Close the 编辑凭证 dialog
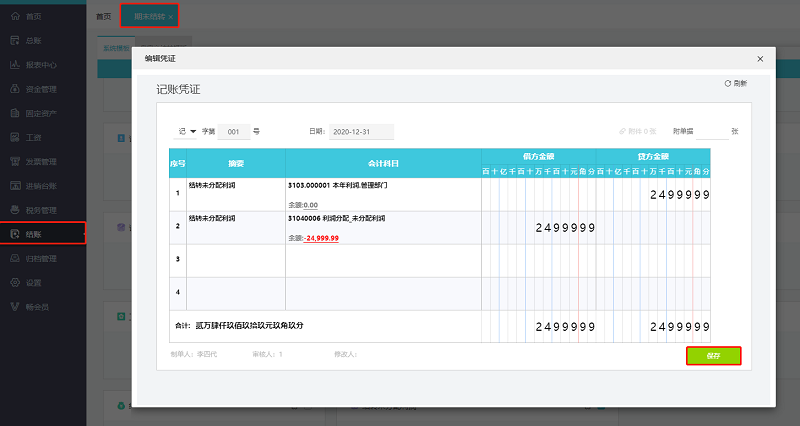This screenshot has width=800, height=426. click(760, 59)
